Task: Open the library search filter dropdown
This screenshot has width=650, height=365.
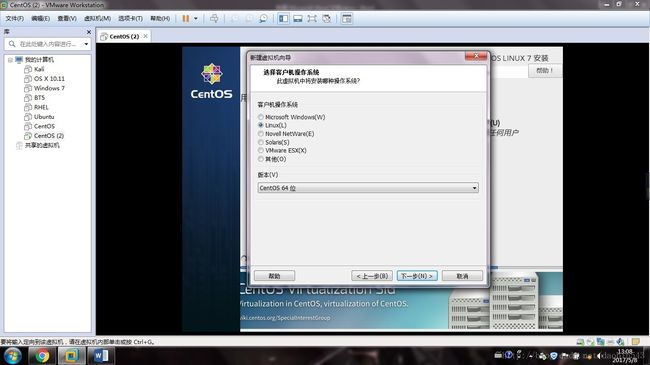Action: click(86, 44)
